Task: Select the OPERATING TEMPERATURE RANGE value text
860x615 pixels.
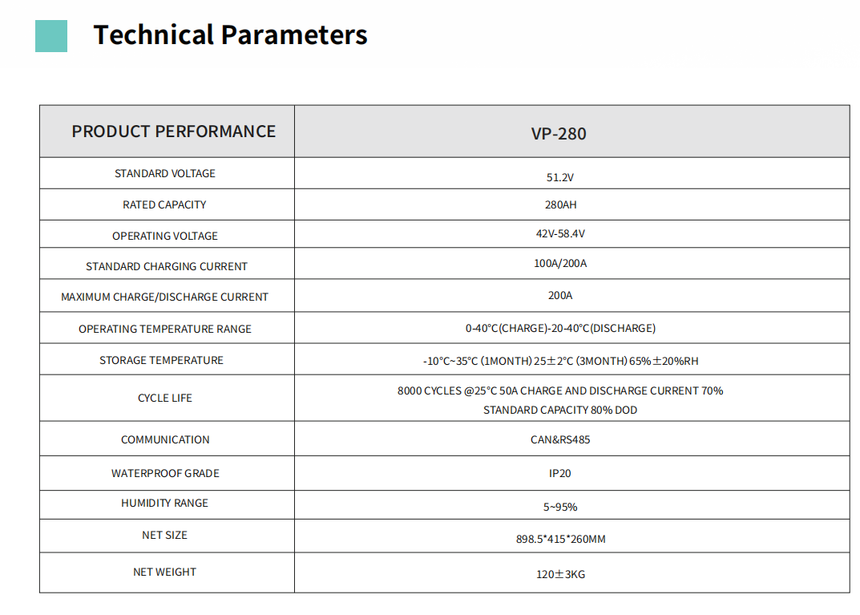Action: (561, 328)
